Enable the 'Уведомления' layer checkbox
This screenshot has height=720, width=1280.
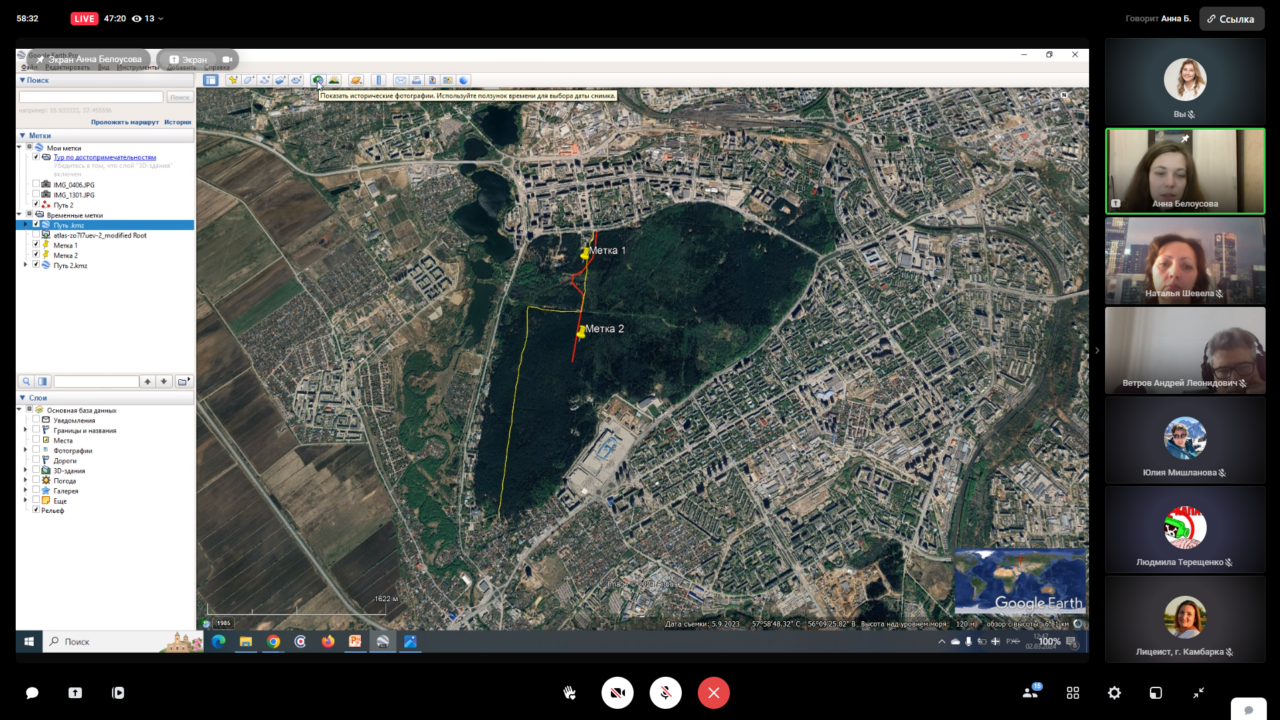[x=36, y=420]
